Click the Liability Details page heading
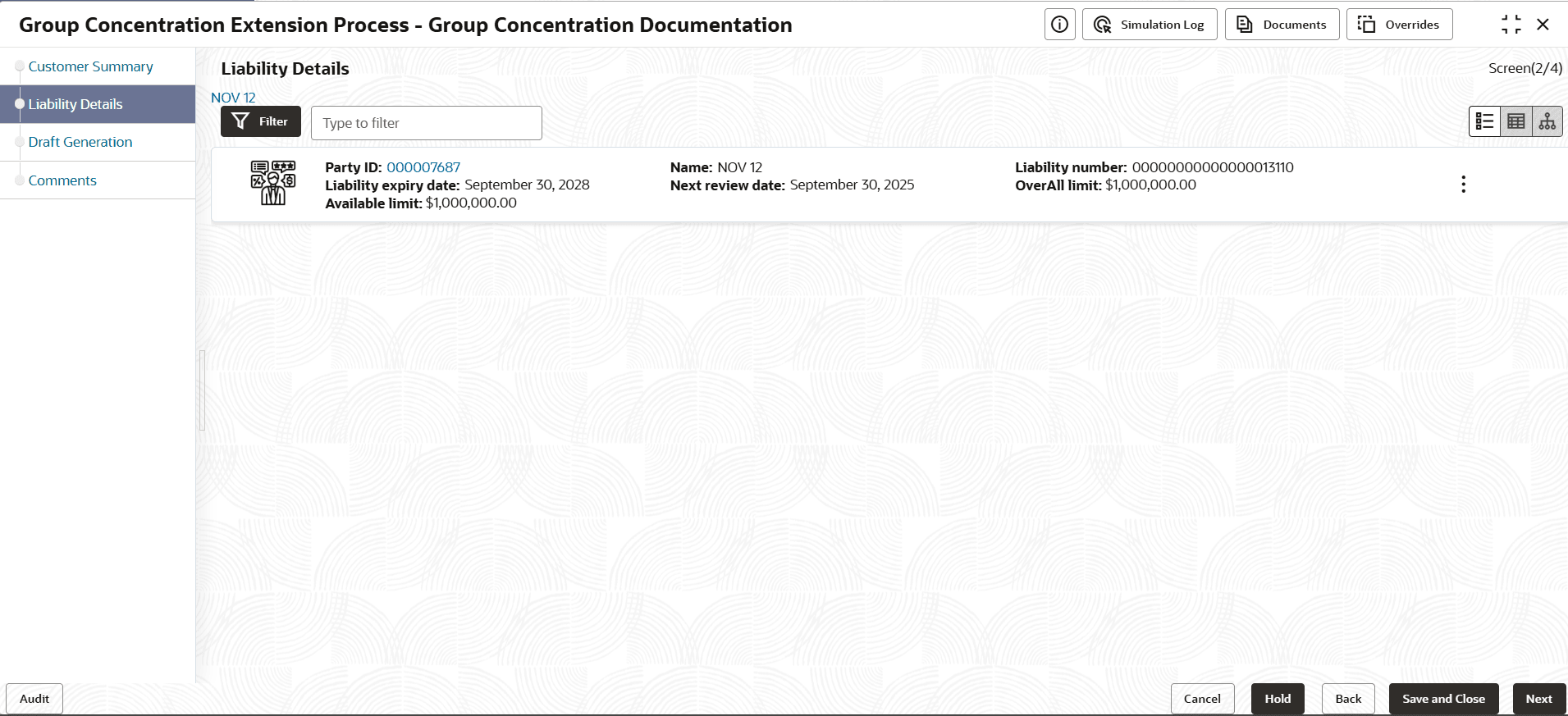1568x716 pixels. click(x=285, y=69)
